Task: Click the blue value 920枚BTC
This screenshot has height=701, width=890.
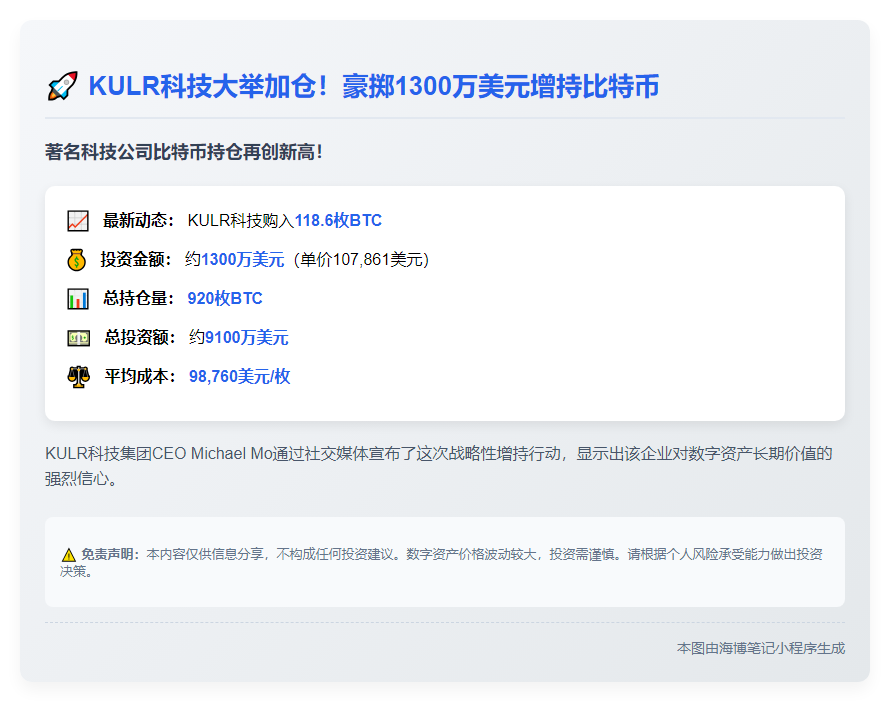Action: coord(225,298)
